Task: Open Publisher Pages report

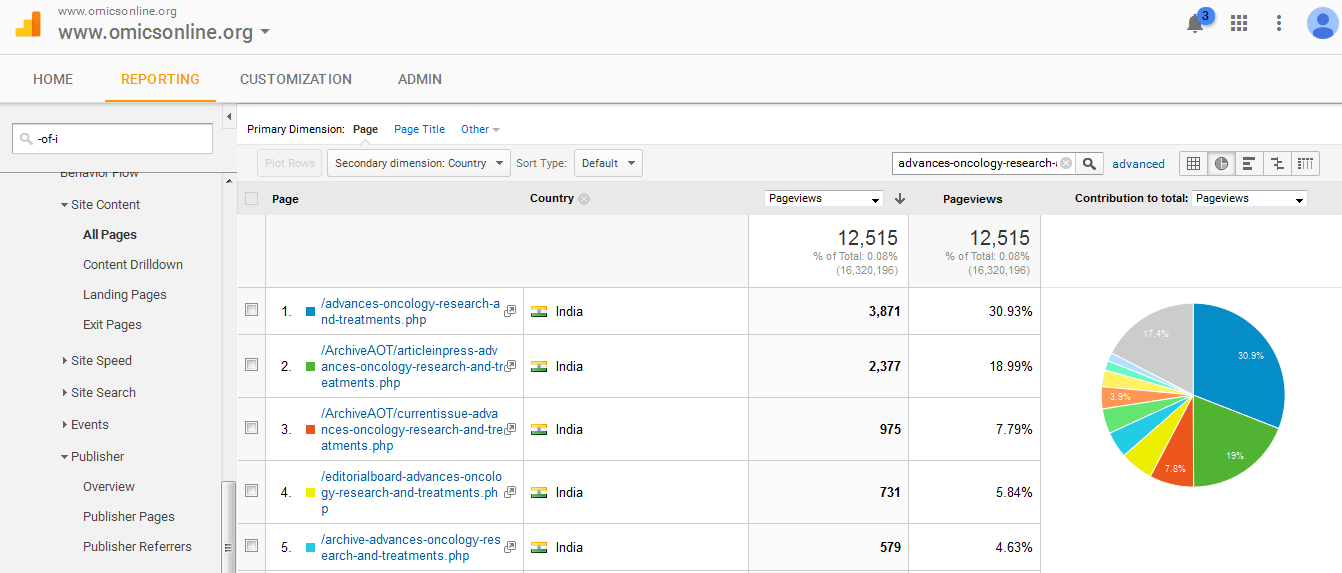Action: 129,516
